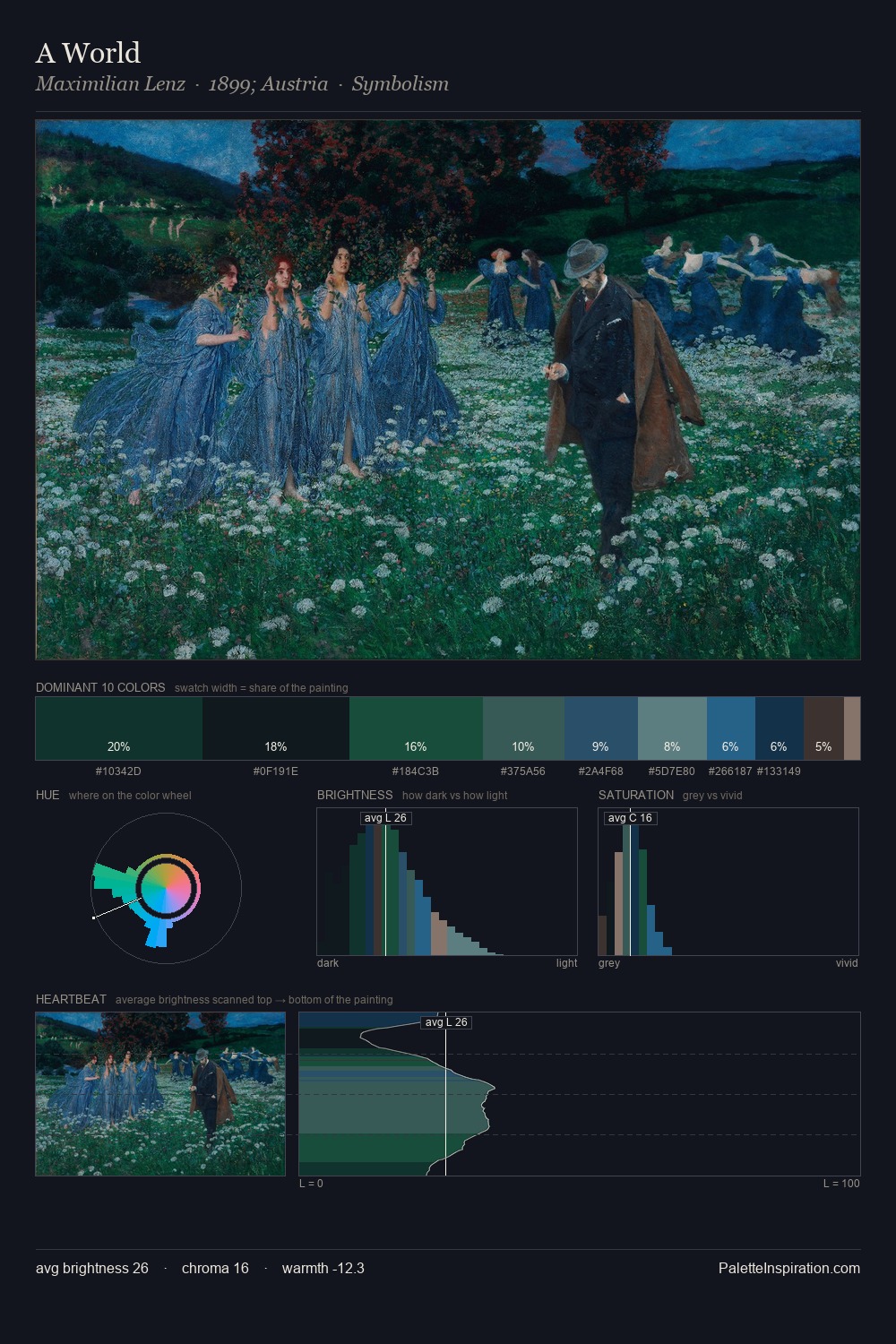The width and height of the screenshot is (896, 1344).
Task: Click the hex code #184C3B
Action: click(416, 771)
